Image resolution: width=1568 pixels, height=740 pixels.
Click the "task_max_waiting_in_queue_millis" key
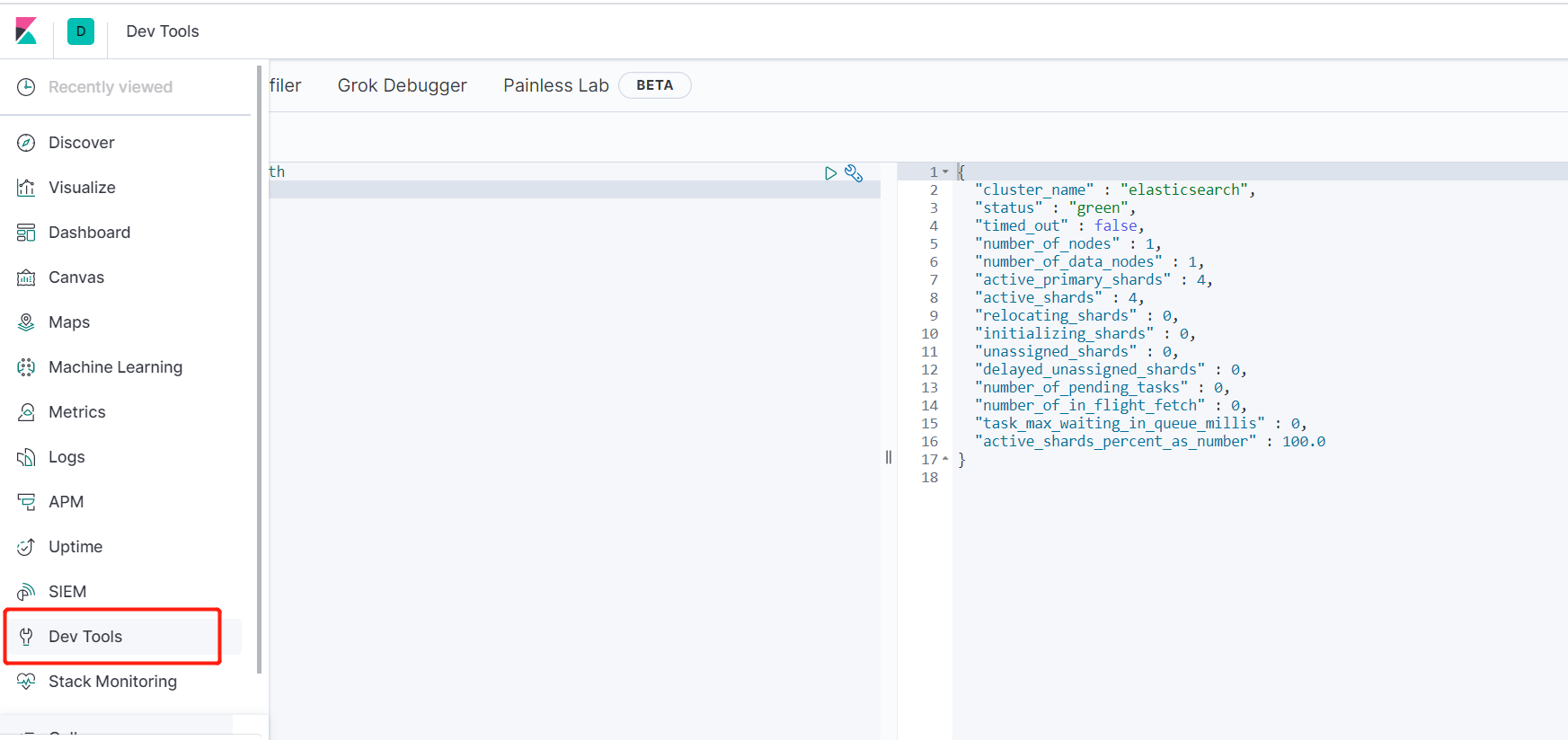coord(1120,423)
